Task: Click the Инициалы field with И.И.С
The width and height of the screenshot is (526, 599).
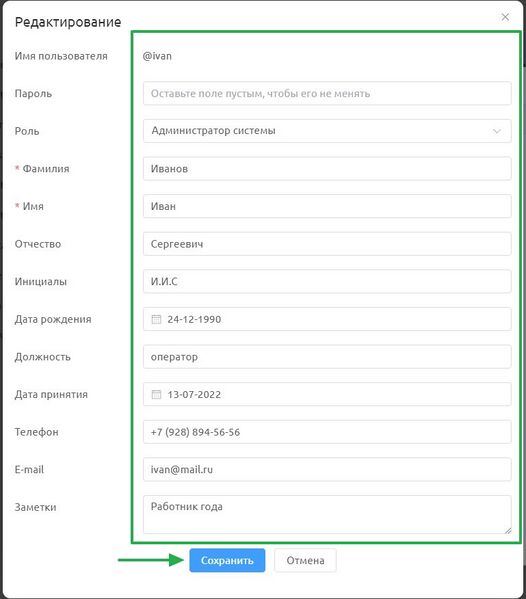Action: click(x=327, y=282)
